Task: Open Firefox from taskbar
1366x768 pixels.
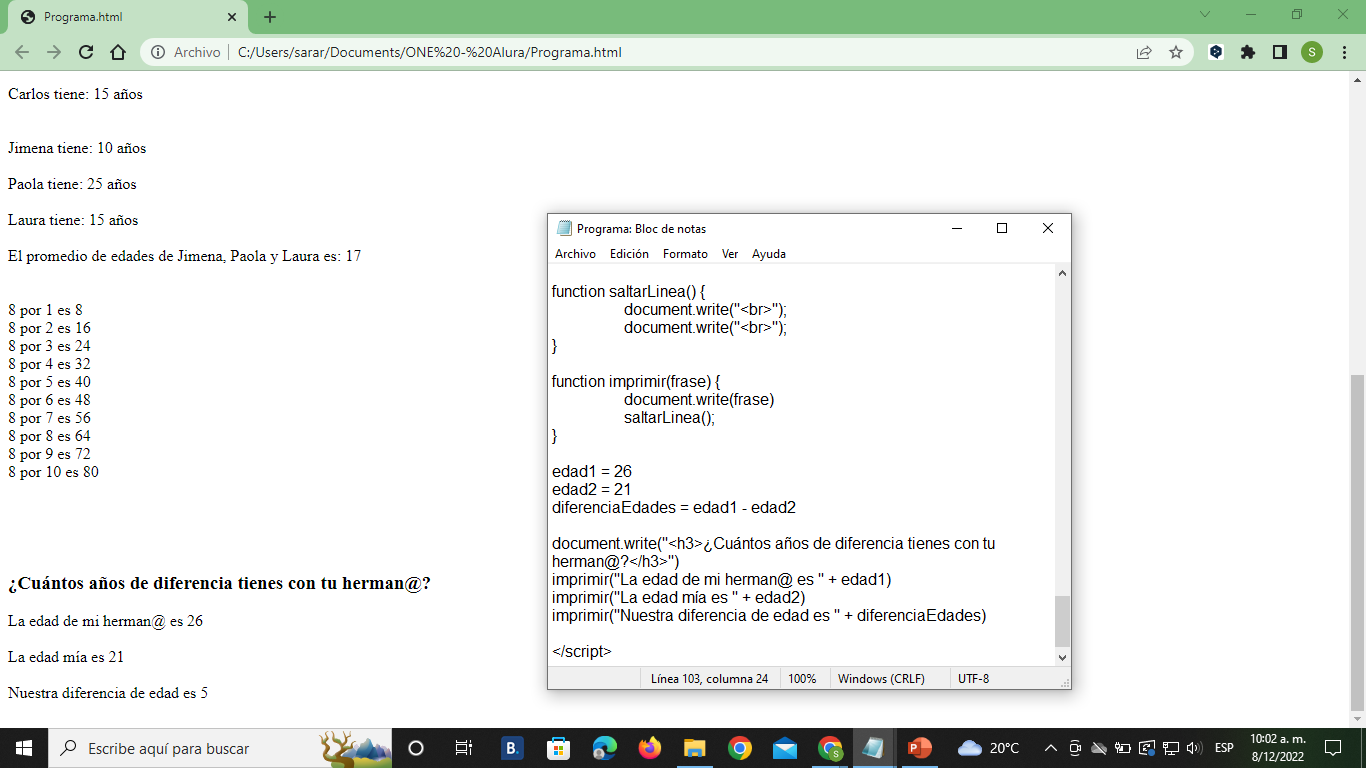Action: pyautogui.click(x=650, y=748)
